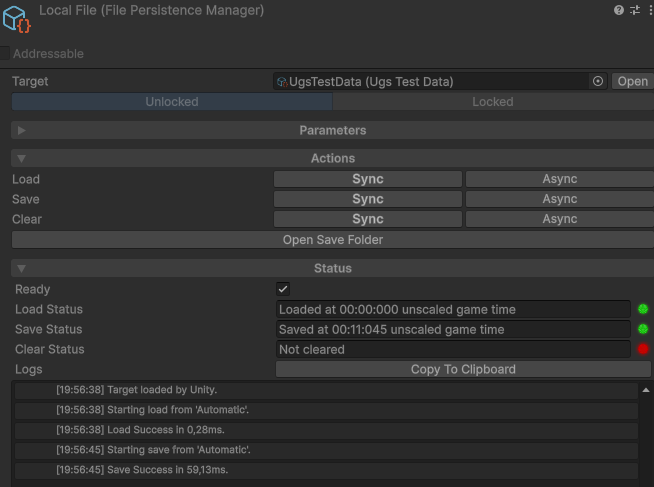The width and height of the screenshot is (654, 487).
Task: Open the preset selector sliders icon
Action: click(635, 10)
